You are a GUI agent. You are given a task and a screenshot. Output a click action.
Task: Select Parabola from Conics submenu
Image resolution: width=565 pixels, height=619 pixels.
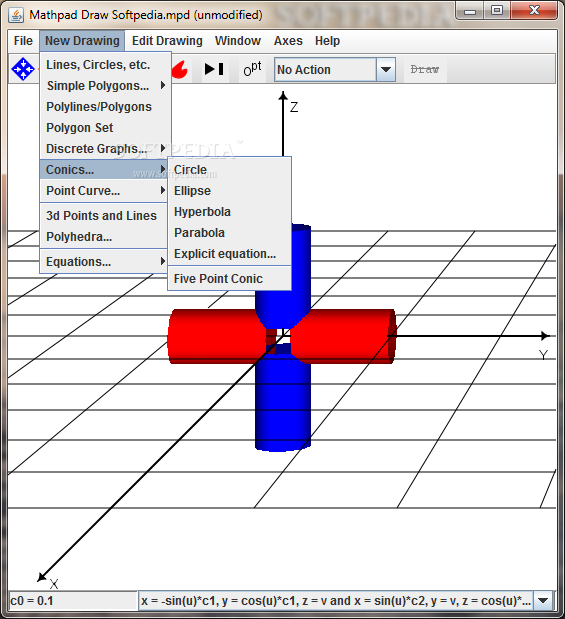230,233
